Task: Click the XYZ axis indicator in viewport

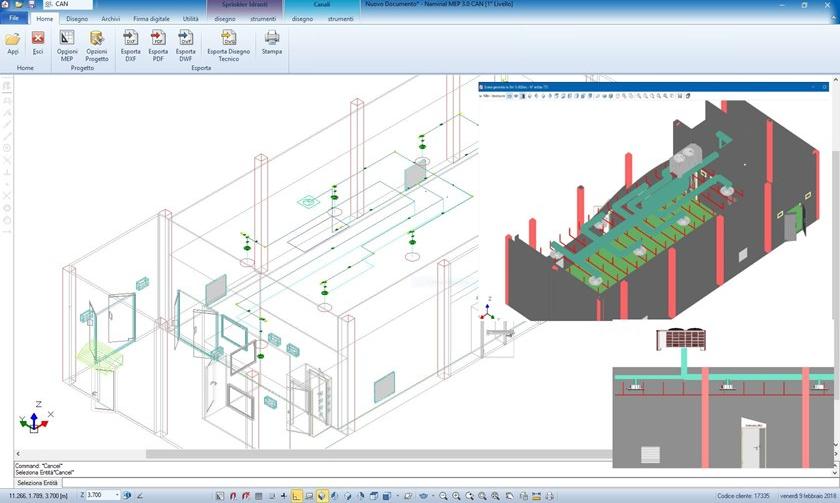Action: point(35,420)
